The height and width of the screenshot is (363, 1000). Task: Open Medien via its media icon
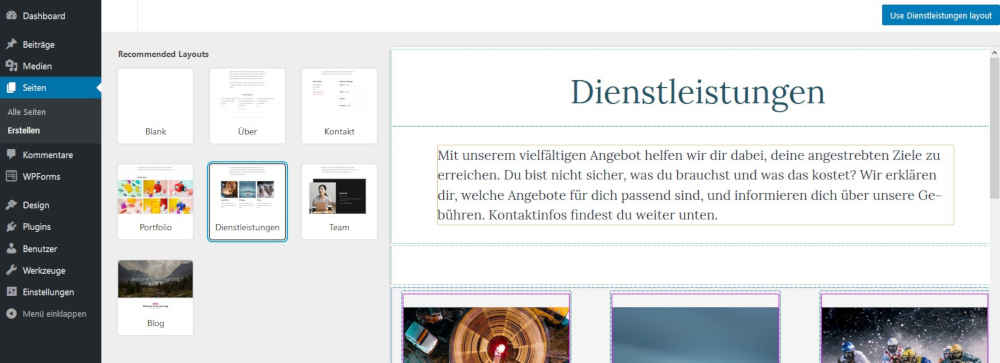(11, 66)
